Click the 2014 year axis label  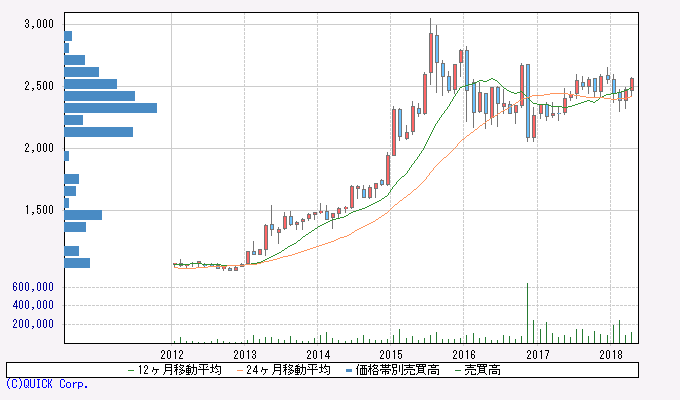pyautogui.click(x=318, y=354)
